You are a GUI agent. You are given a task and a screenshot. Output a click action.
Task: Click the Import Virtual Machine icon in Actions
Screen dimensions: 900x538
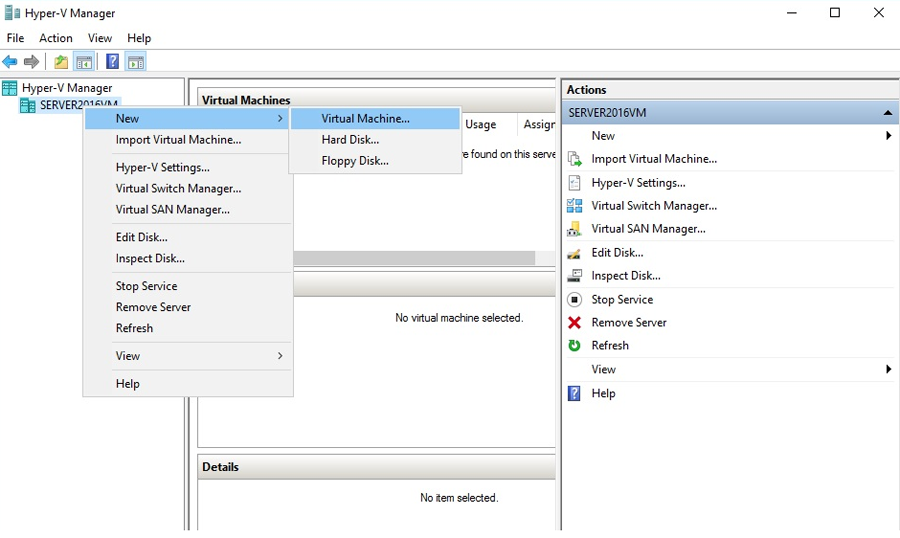click(575, 159)
